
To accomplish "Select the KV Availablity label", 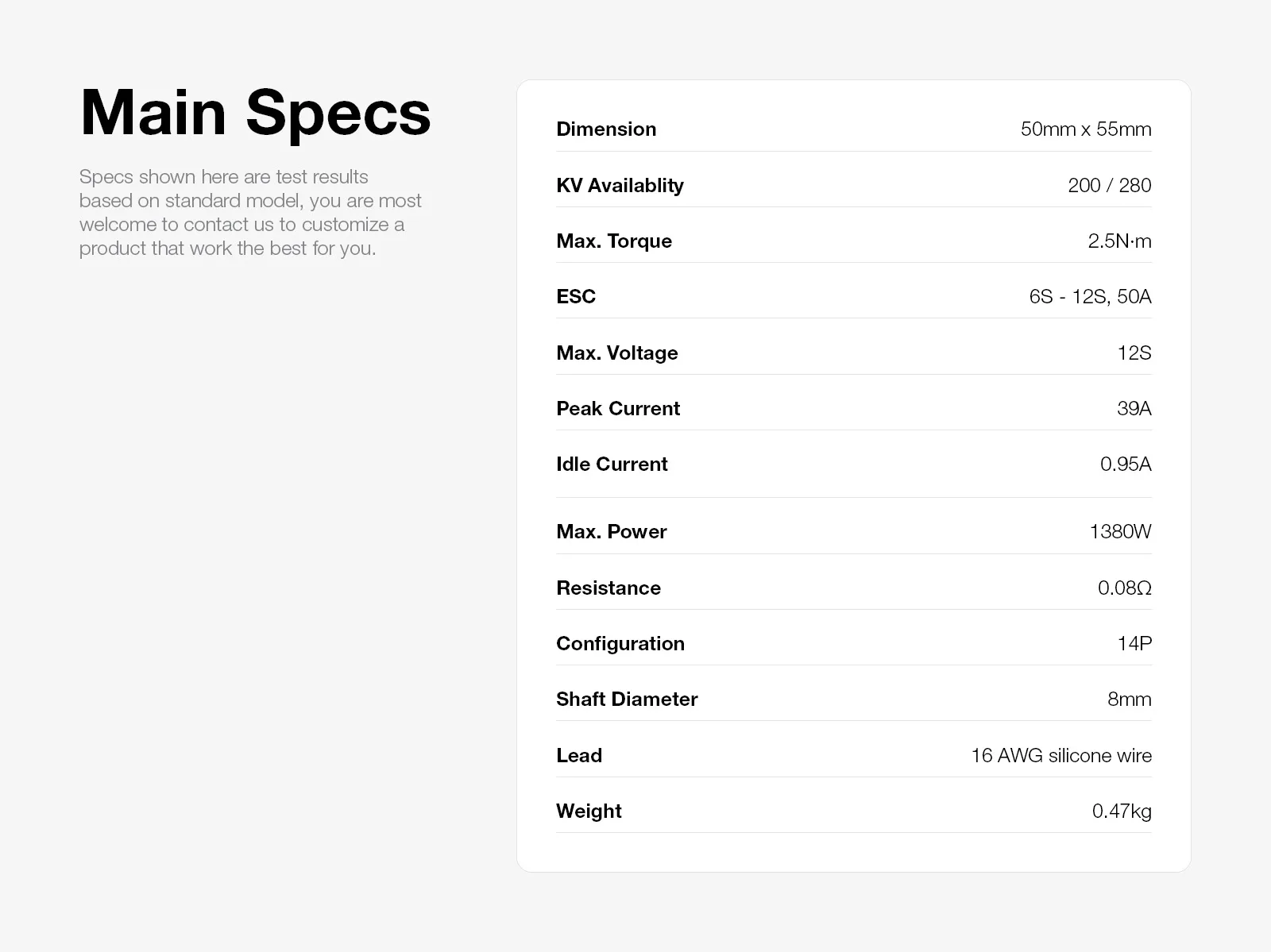I will [620, 185].
